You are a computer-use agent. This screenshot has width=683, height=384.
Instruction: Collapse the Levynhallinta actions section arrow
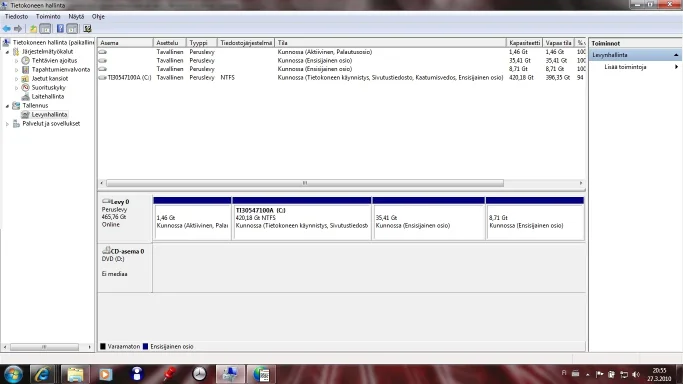[x=676, y=55]
